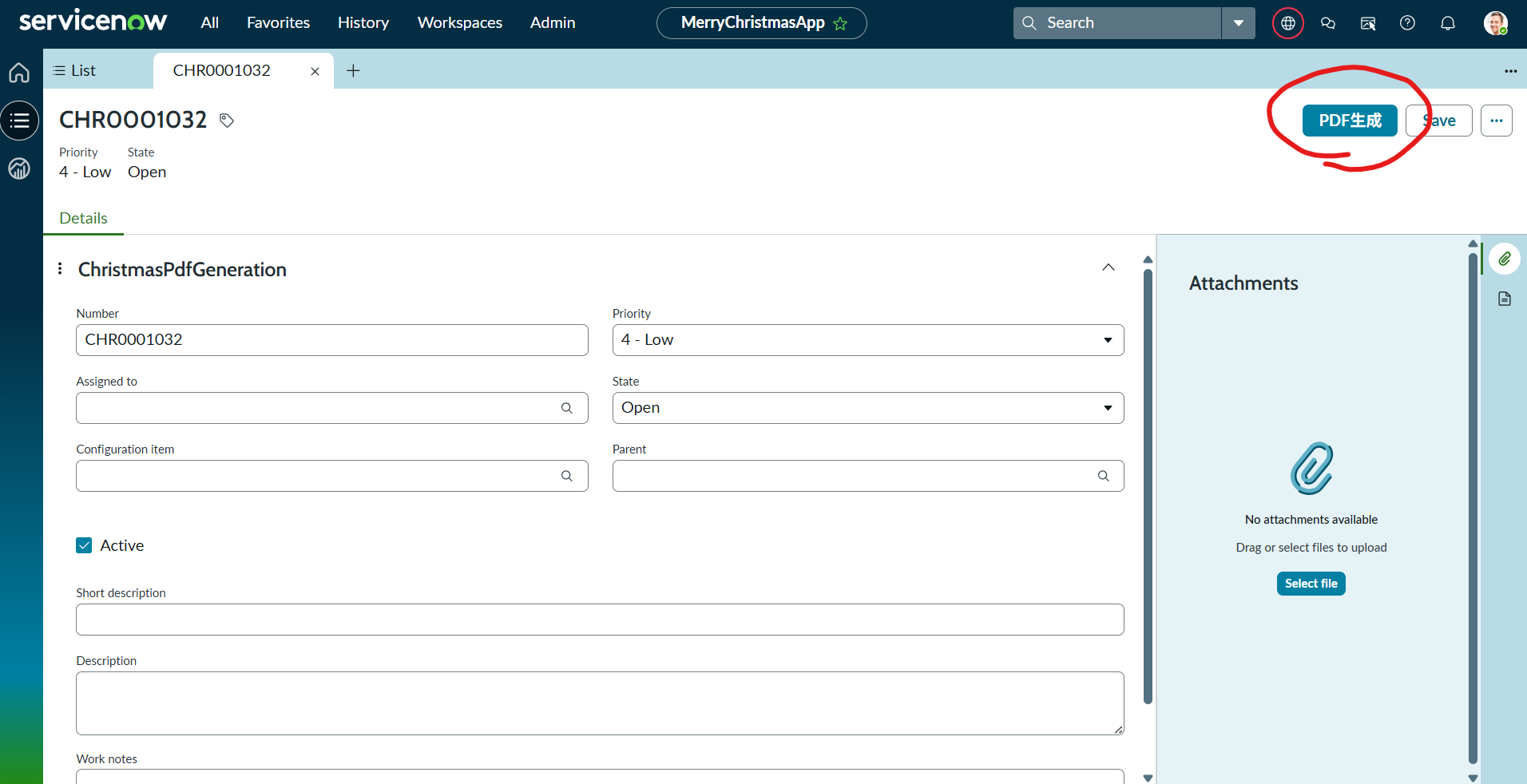Open tab bar more options ellipsis
The image size is (1527, 784).
1511,71
